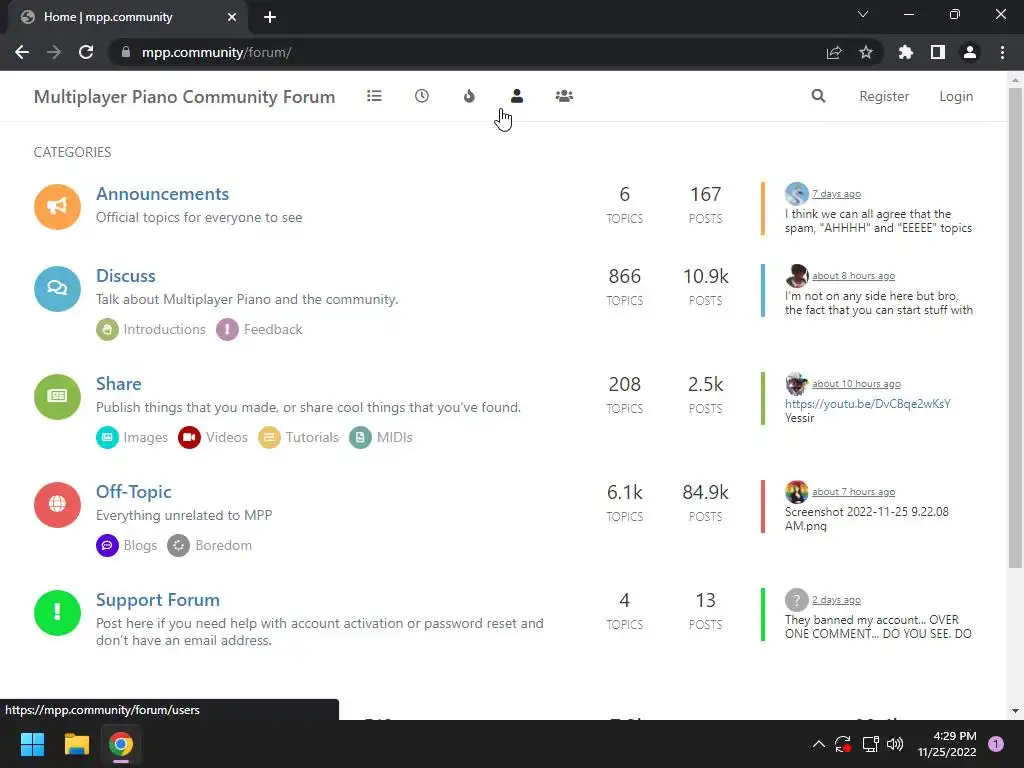
Task: Open the Users person icon in forum header
Action: 517,96
